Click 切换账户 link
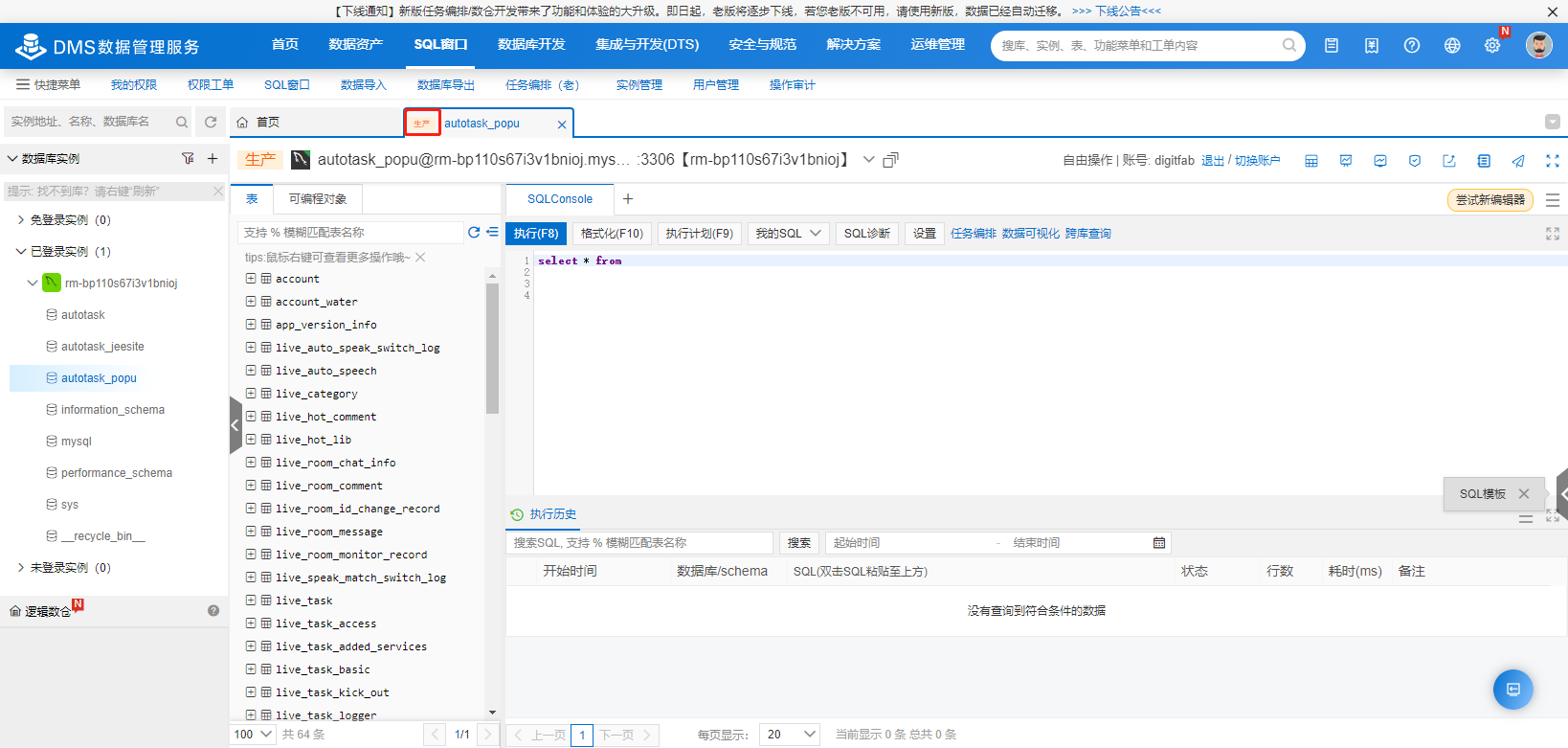Viewport: 1568px width, 748px height. pos(1258,161)
